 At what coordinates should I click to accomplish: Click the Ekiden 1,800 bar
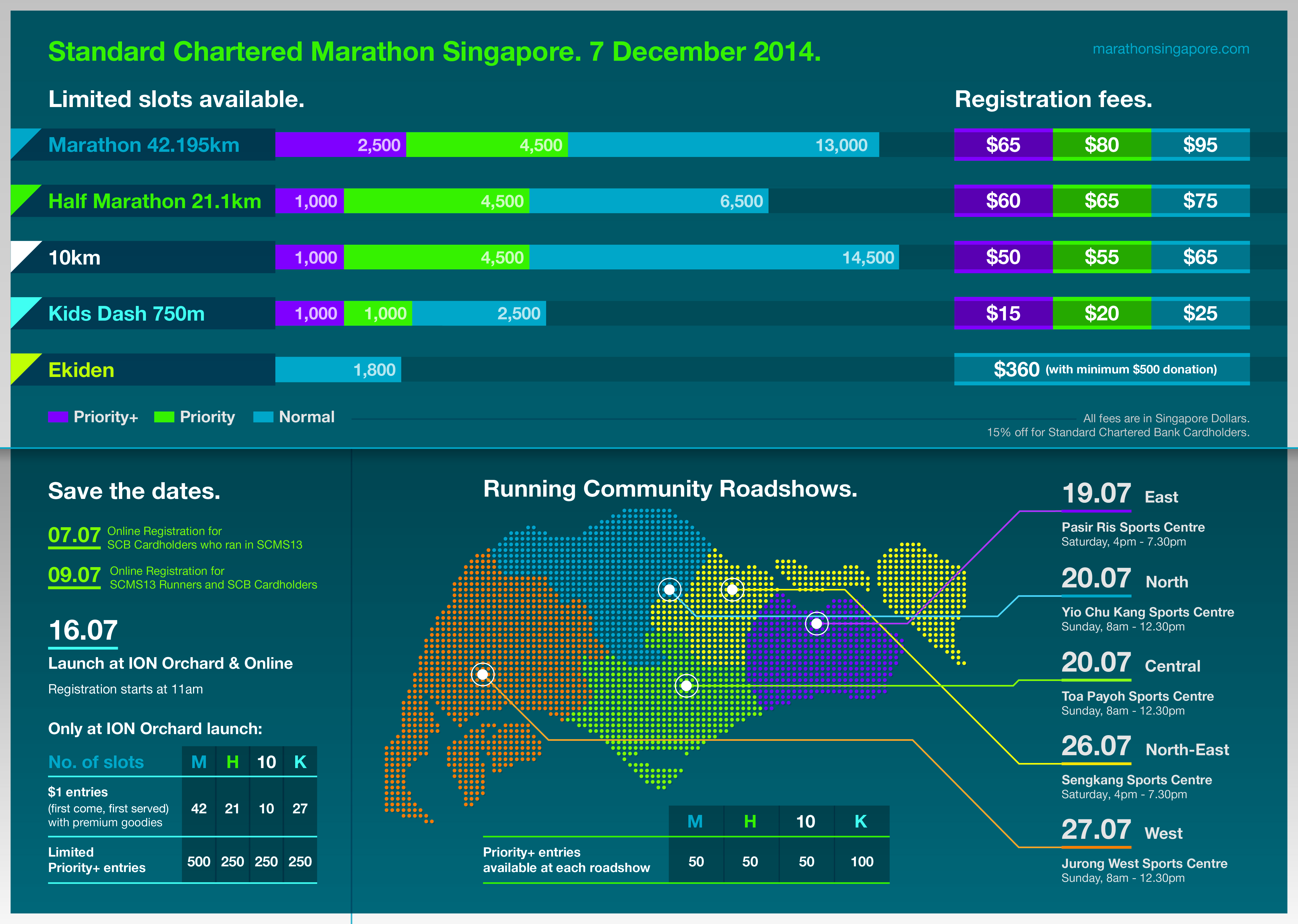click(x=338, y=370)
